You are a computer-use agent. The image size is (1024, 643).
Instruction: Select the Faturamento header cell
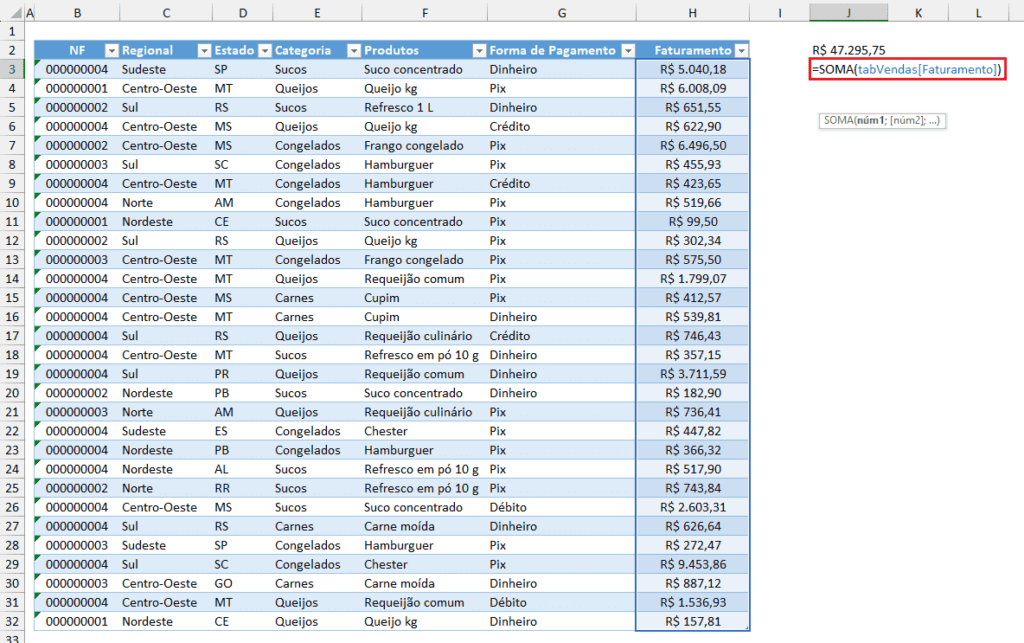pyautogui.click(x=691, y=50)
